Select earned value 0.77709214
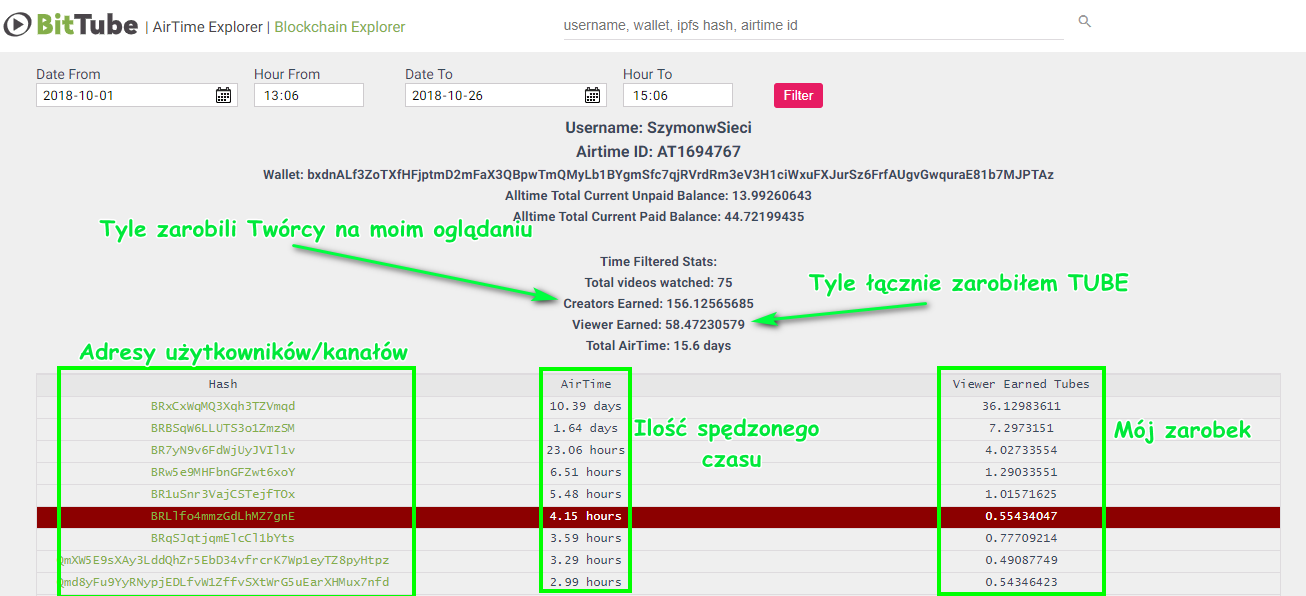This screenshot has height=596, width=1306. pos(1021,538)
